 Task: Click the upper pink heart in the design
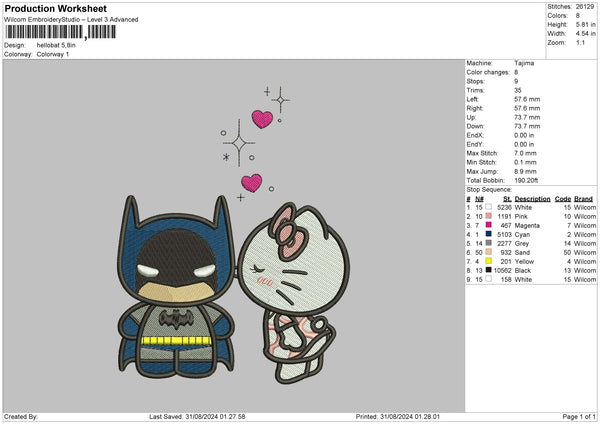click(x=262, y=120)
